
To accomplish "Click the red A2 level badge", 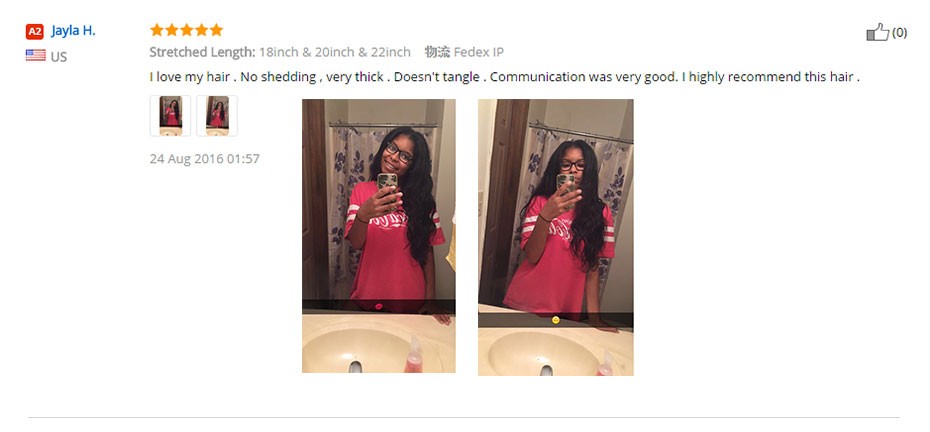I will (x=34, y=31).
